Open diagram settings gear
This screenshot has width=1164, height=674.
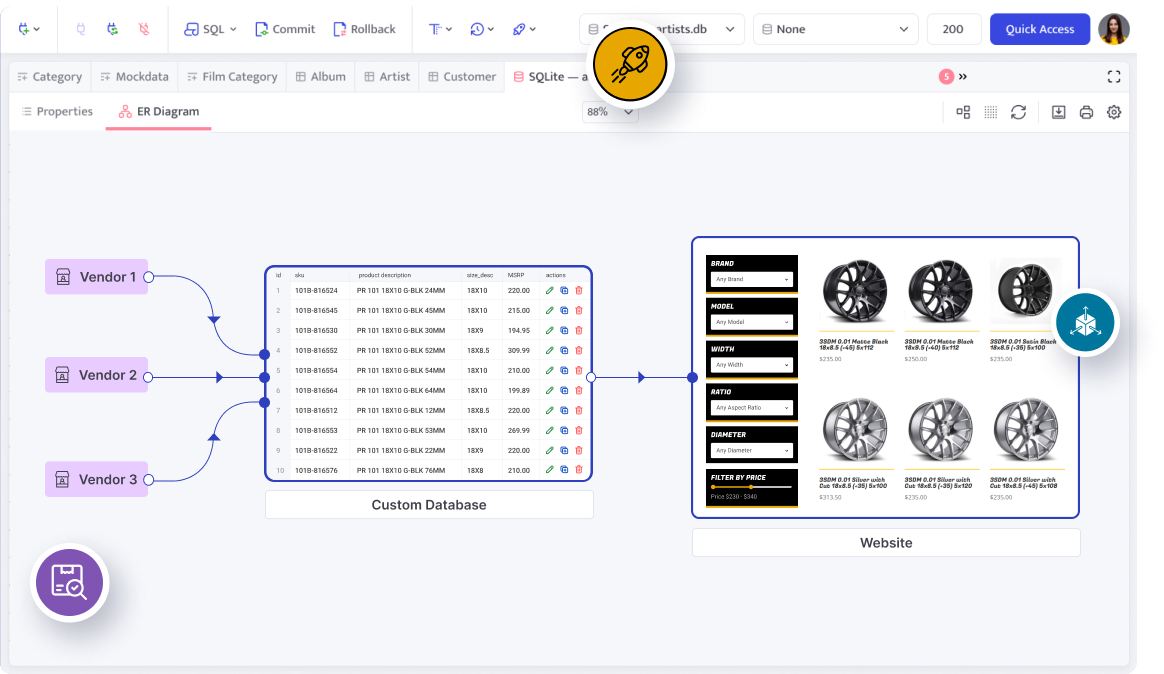pyautogui.click(x=1114, y=112)
